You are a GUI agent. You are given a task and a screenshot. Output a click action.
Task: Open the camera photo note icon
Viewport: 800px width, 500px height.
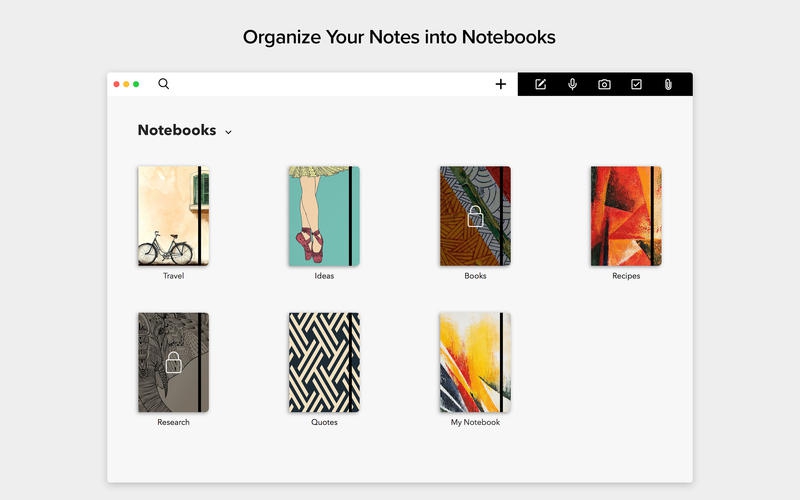(604, 84)
